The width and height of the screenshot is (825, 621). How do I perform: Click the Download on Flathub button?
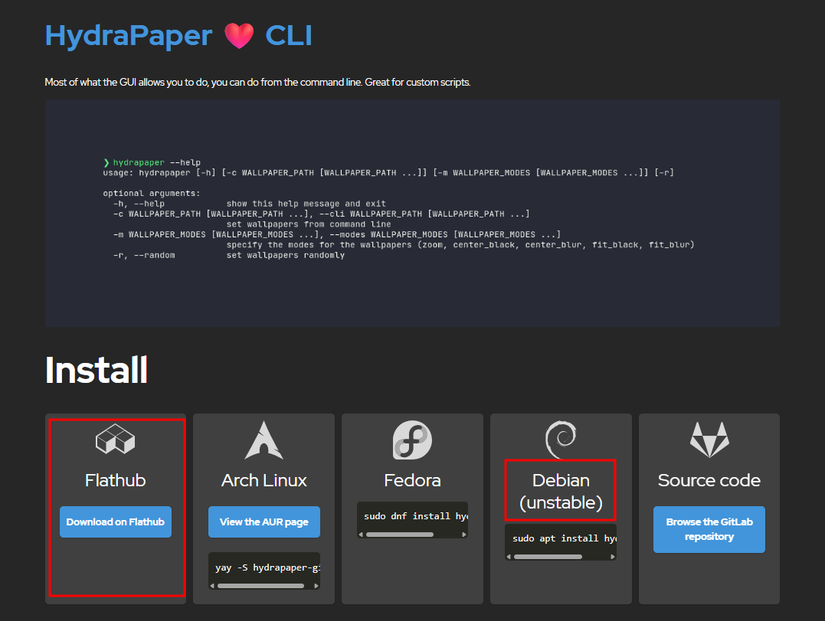114,521
